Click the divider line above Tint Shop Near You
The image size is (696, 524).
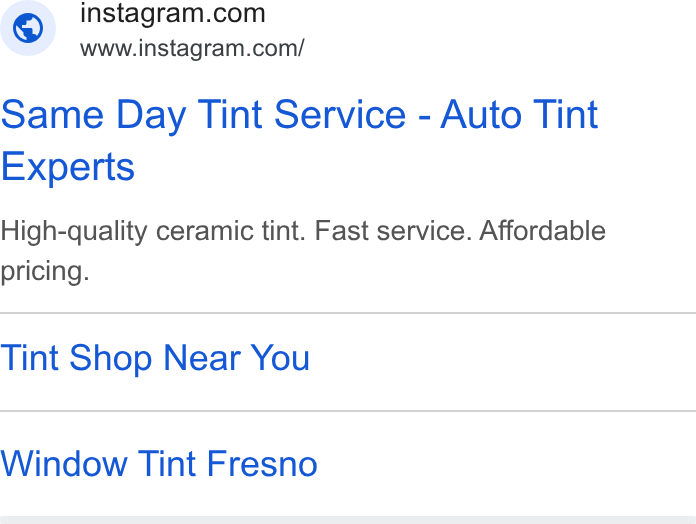point(348,313)
